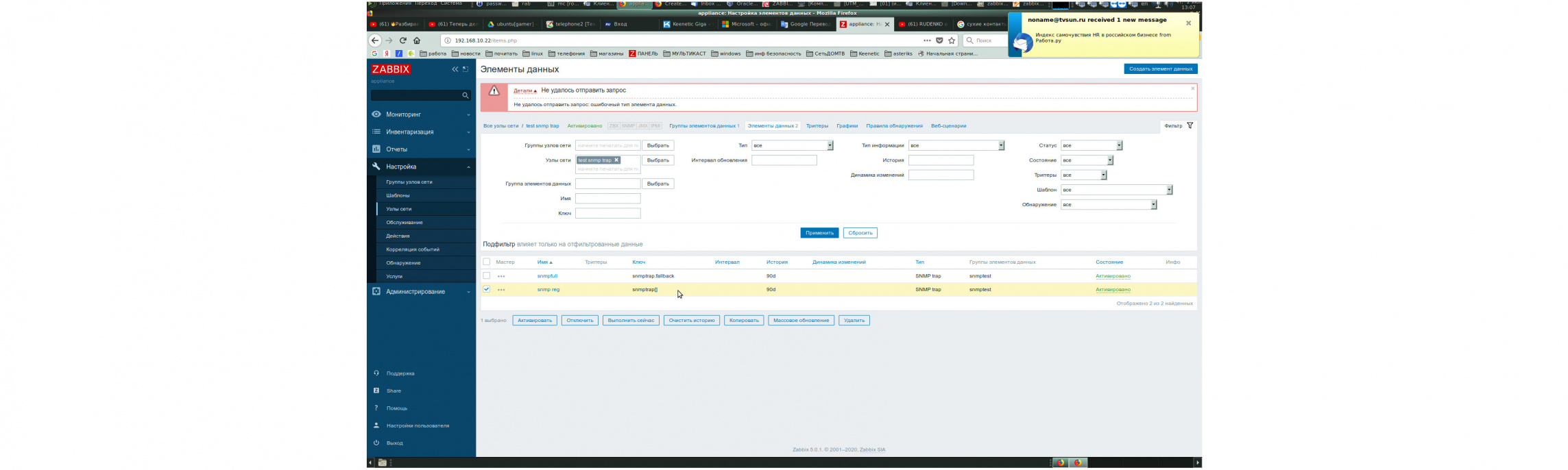Log out via Выход in sidebar
Screen dimensions: 1568x470
[395, 443]
